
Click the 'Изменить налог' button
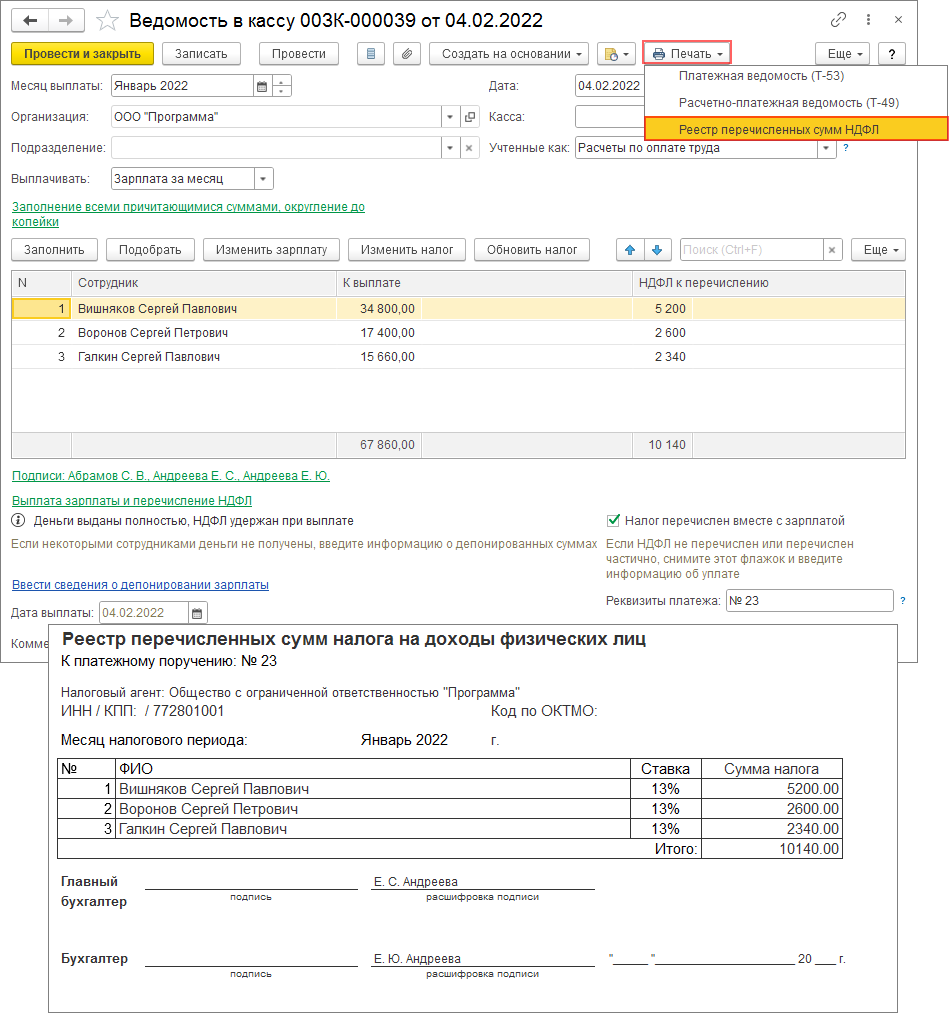407,249
